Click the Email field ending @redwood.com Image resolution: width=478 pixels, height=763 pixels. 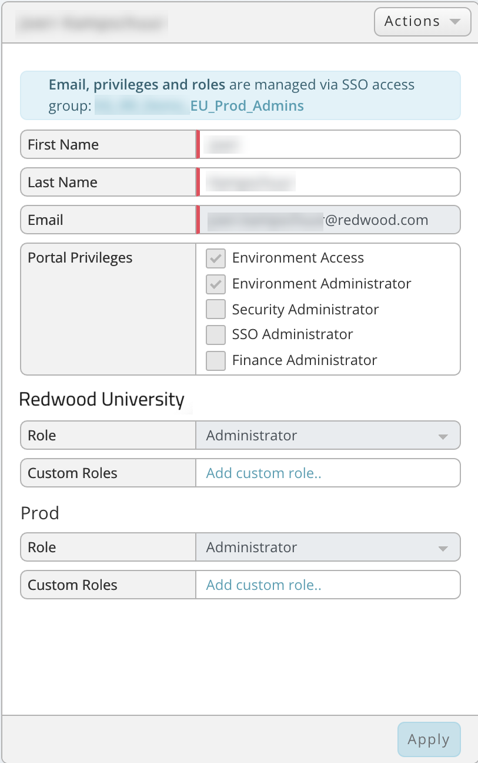pyautogui.click(x=330, y=220)
